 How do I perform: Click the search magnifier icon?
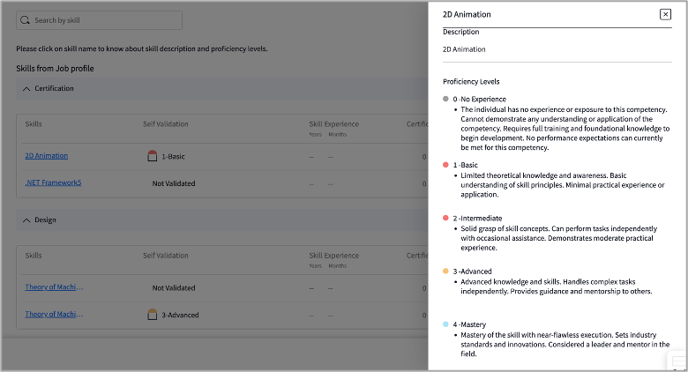(x=25, y=20)
